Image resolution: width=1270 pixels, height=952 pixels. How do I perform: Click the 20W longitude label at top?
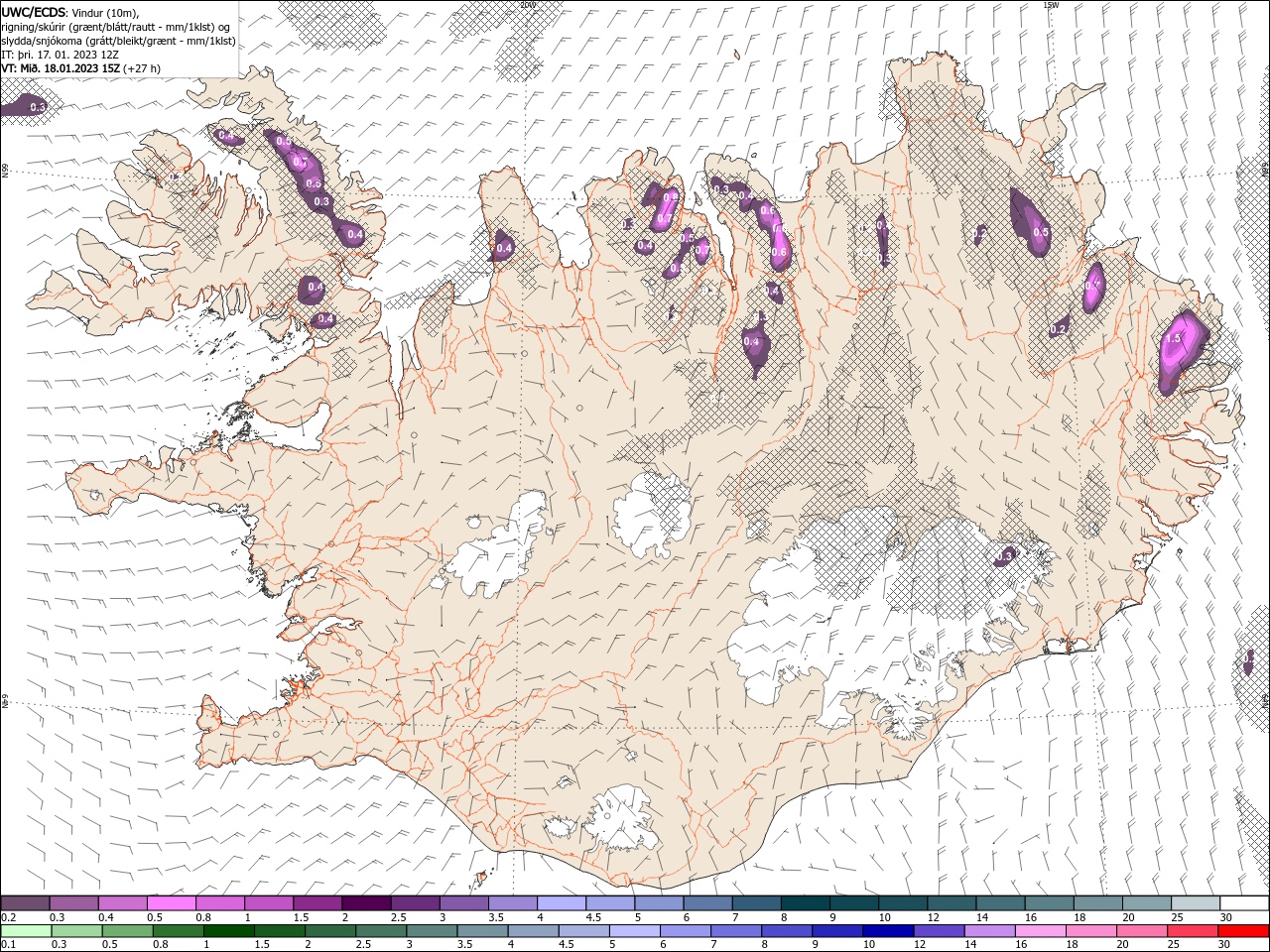pos(528,5)
